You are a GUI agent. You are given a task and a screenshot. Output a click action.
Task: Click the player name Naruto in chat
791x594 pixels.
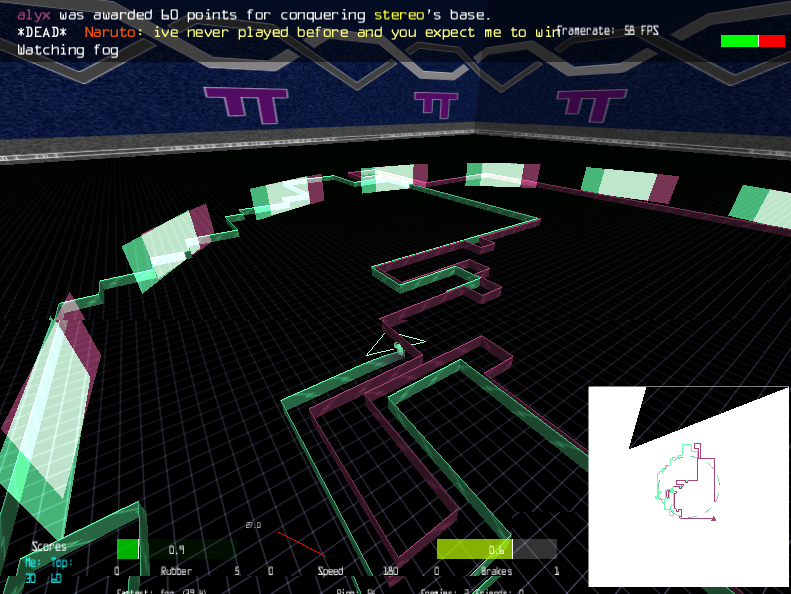109,32
